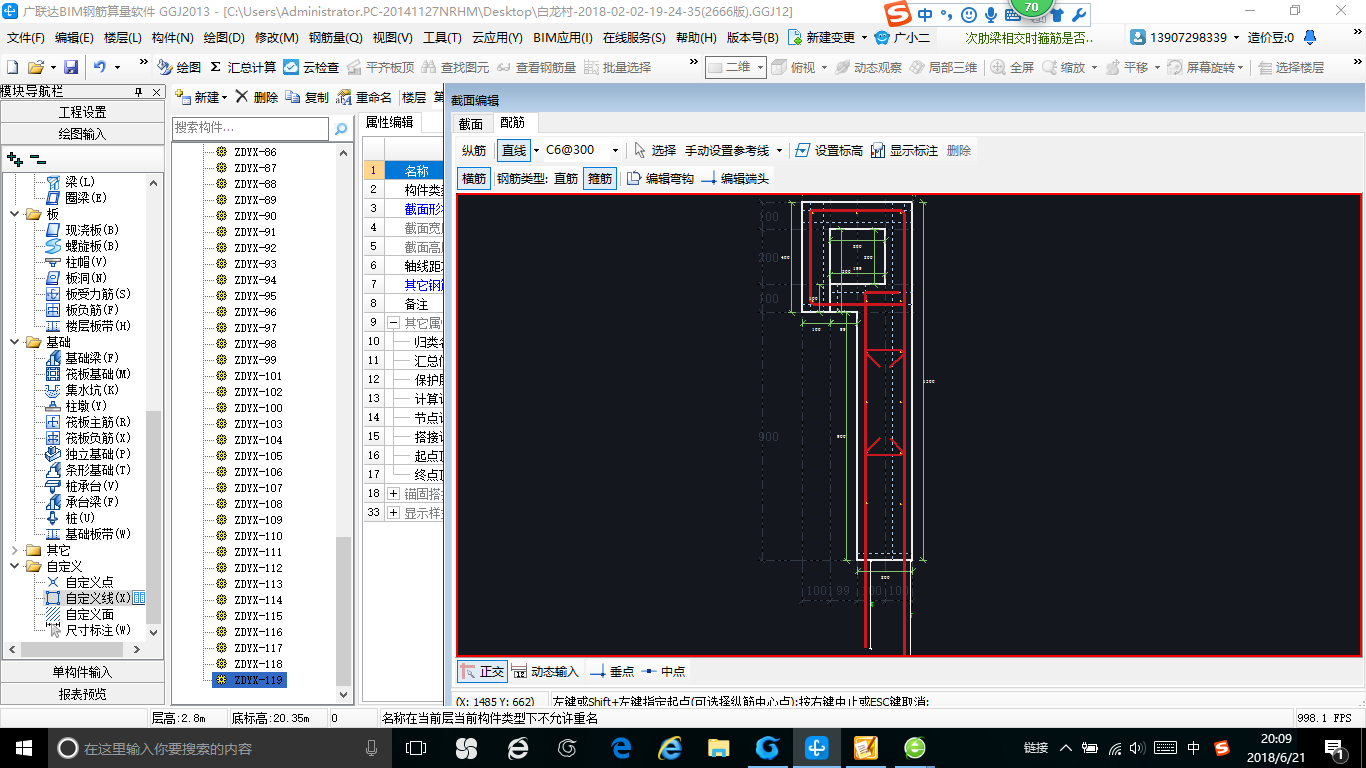Click 编辑端头 edit end icon
The image size is (1366, 768).
coord(735,178)
